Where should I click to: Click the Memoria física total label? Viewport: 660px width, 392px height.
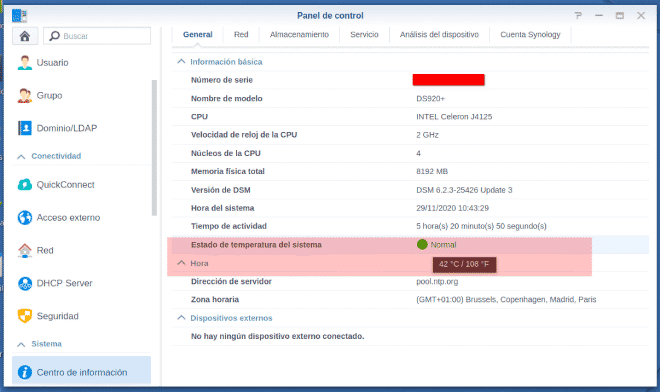228,171
